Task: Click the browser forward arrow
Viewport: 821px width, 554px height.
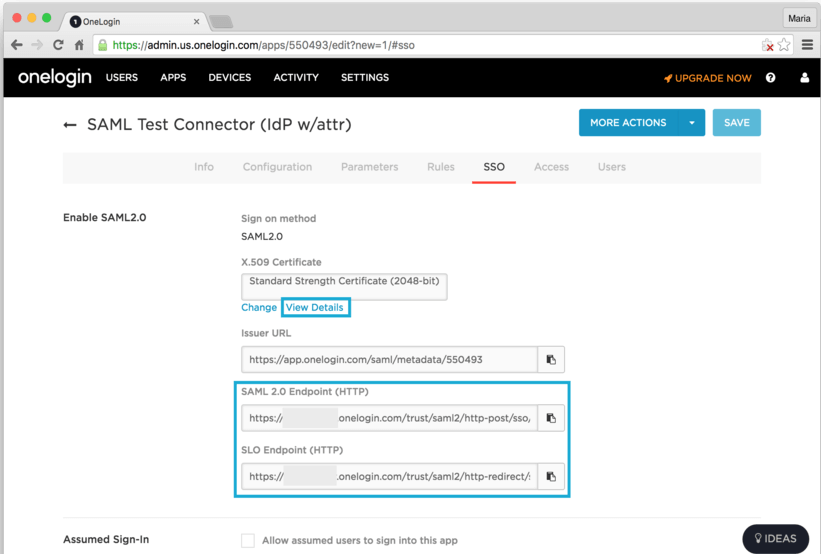Action: tap(37, 45)
